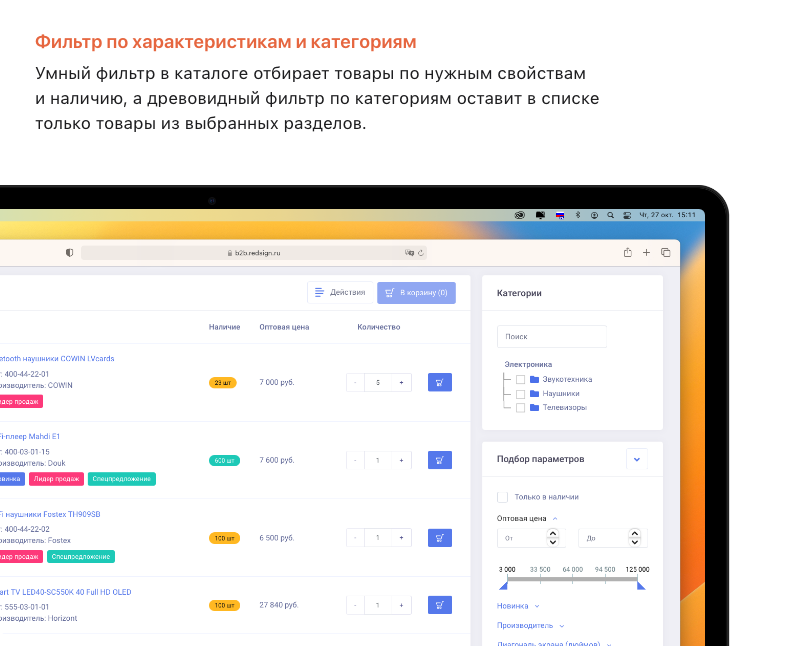Open new browser tab plus icon
Screen dimensions: 800x646
[646, 253]
